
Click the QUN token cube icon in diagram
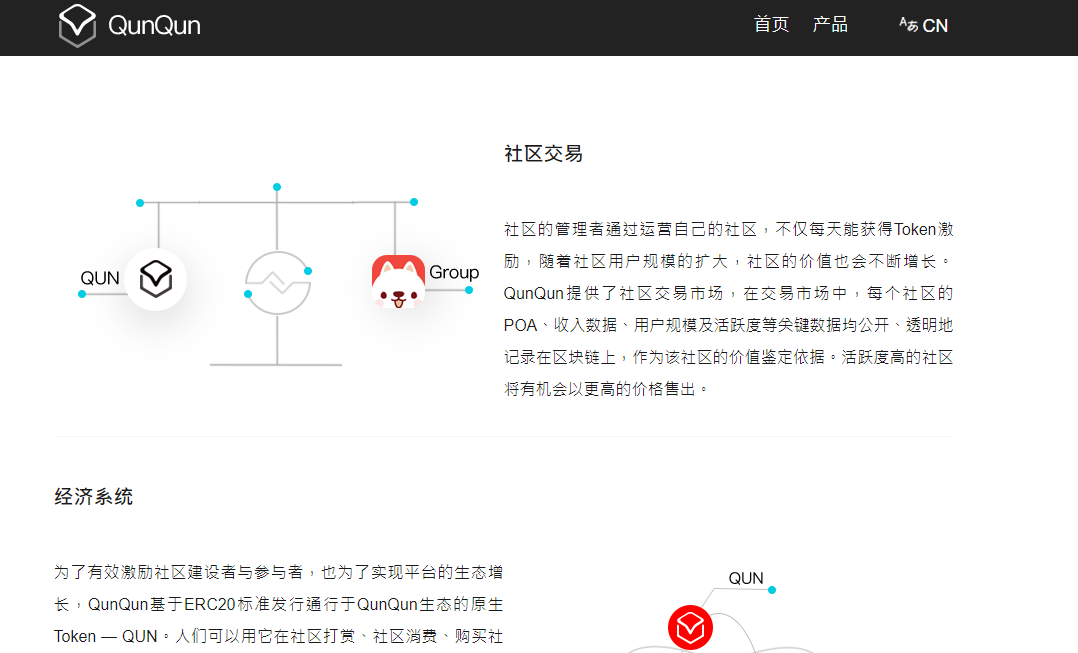(156, 279)
